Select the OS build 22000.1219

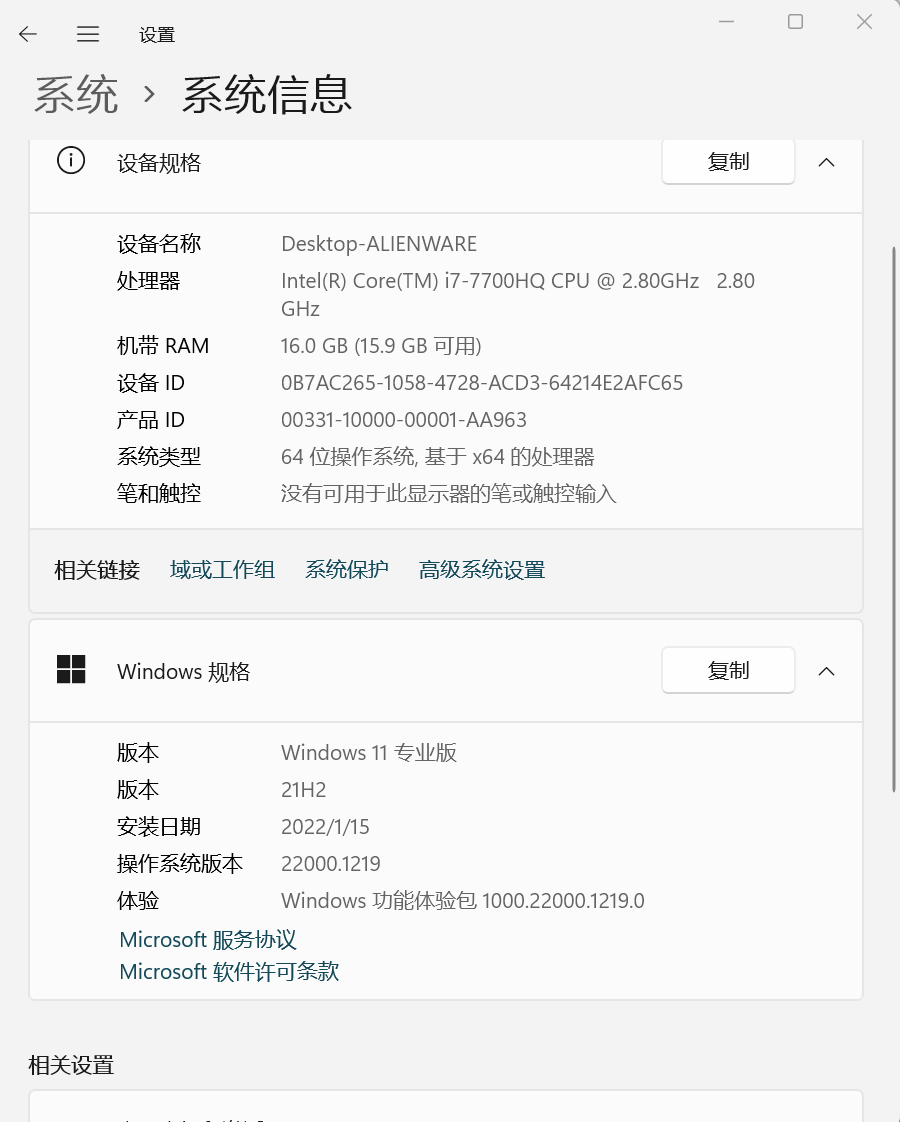click(x=331, y=864)
